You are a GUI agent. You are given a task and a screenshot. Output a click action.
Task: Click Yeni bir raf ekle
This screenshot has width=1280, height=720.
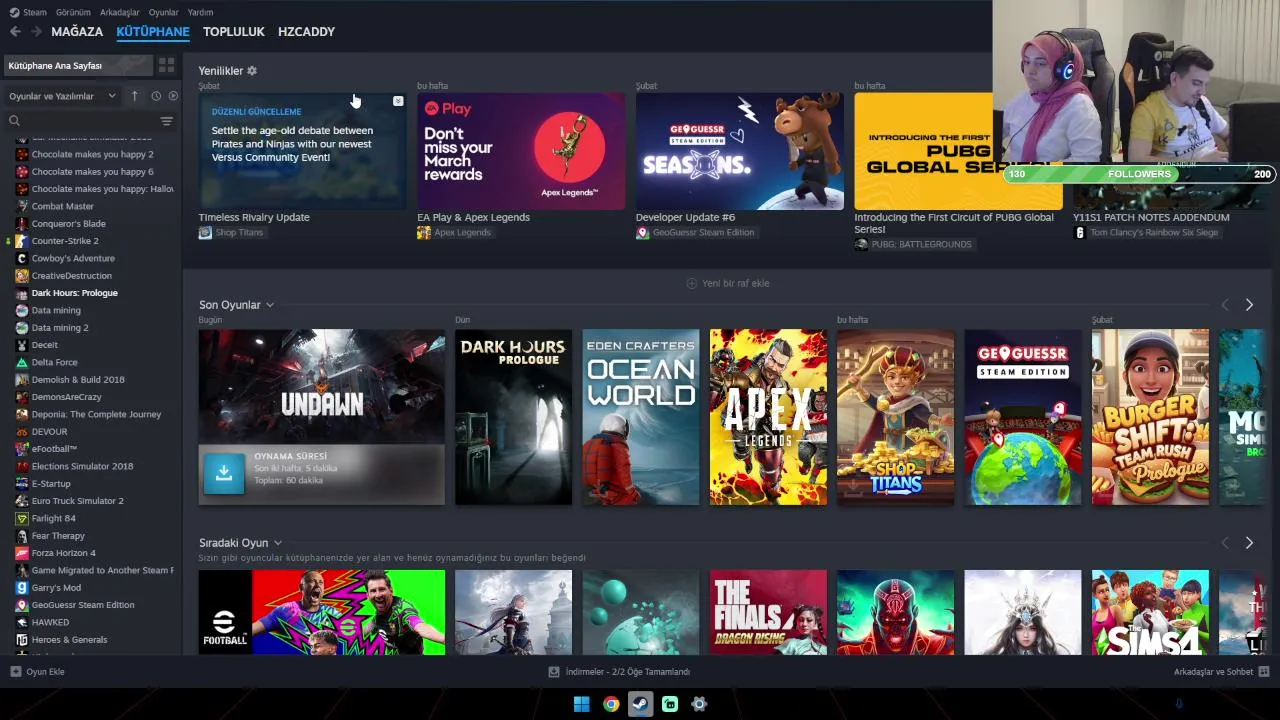pos(735,284)
